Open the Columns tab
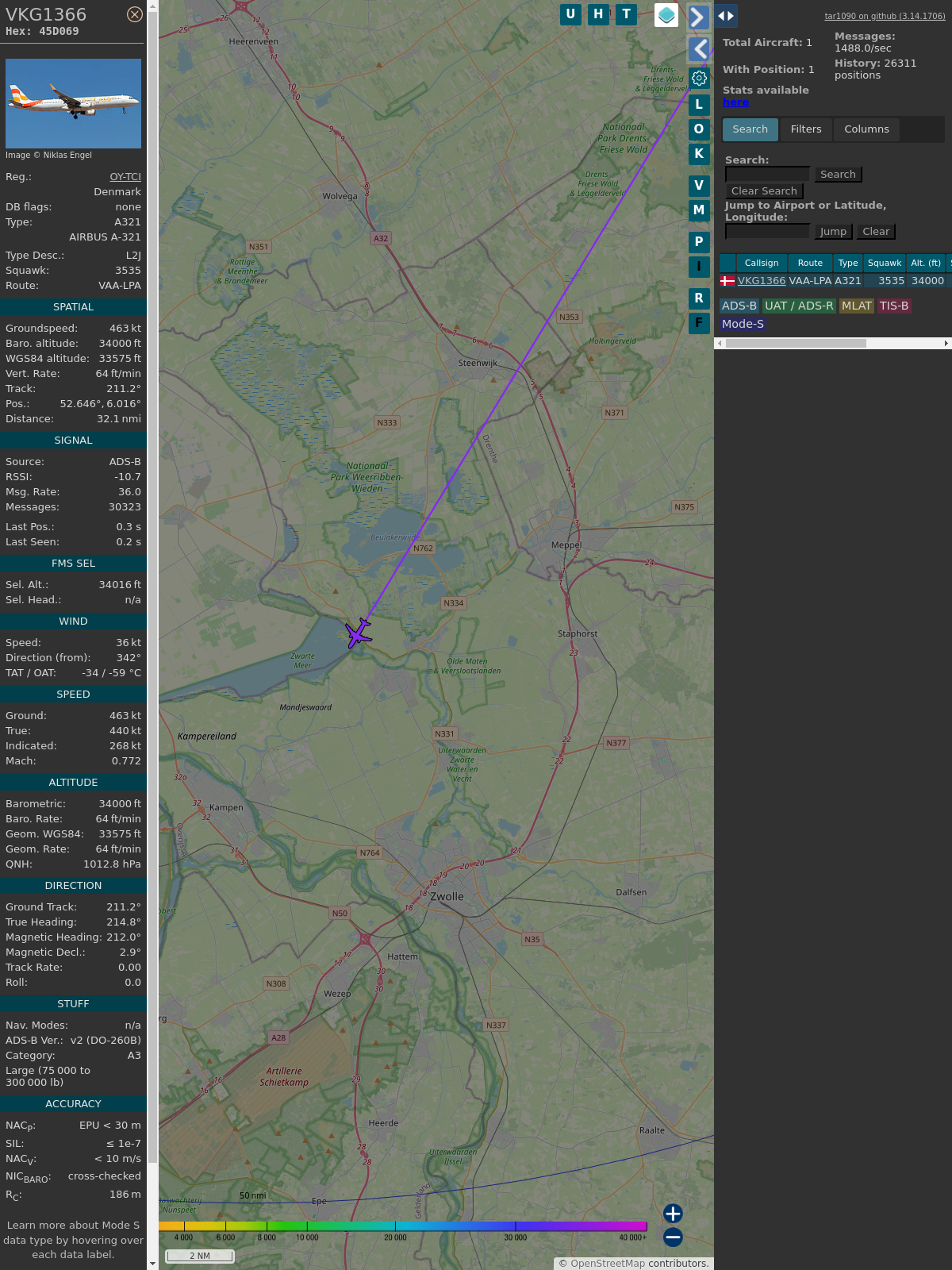The image size is (952, 1270). (866, 129)
